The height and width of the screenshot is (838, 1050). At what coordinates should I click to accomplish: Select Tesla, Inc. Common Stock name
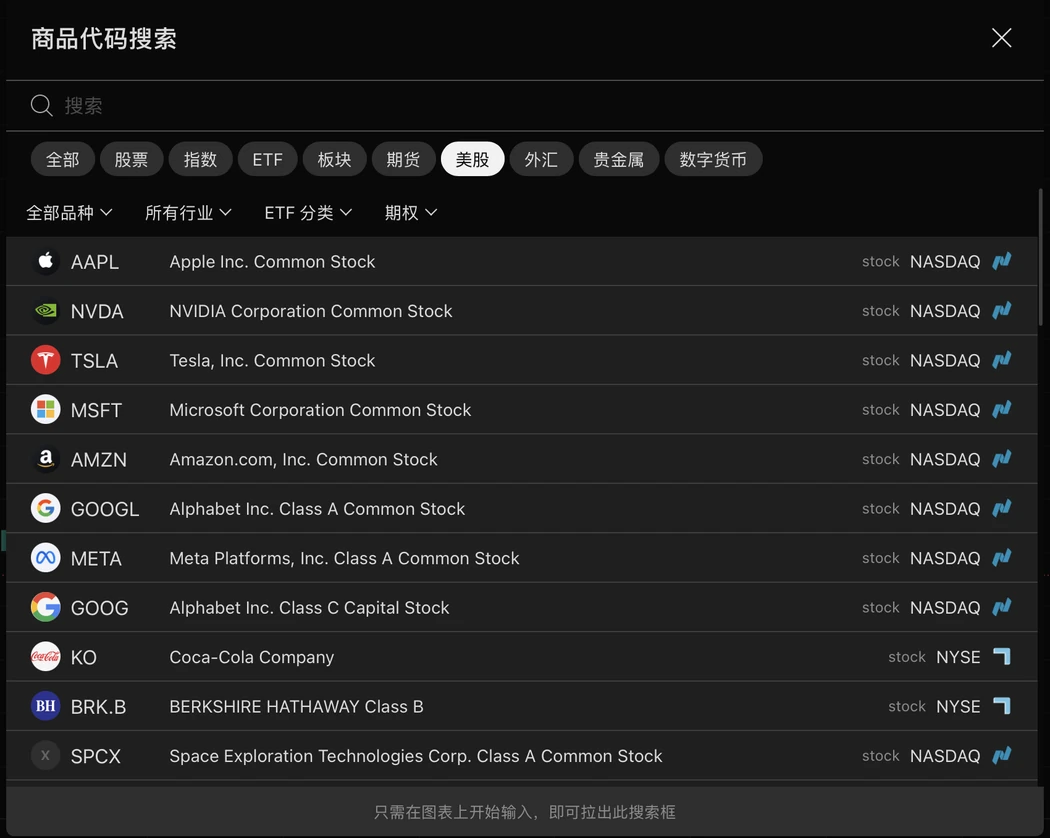coord(272,360)
